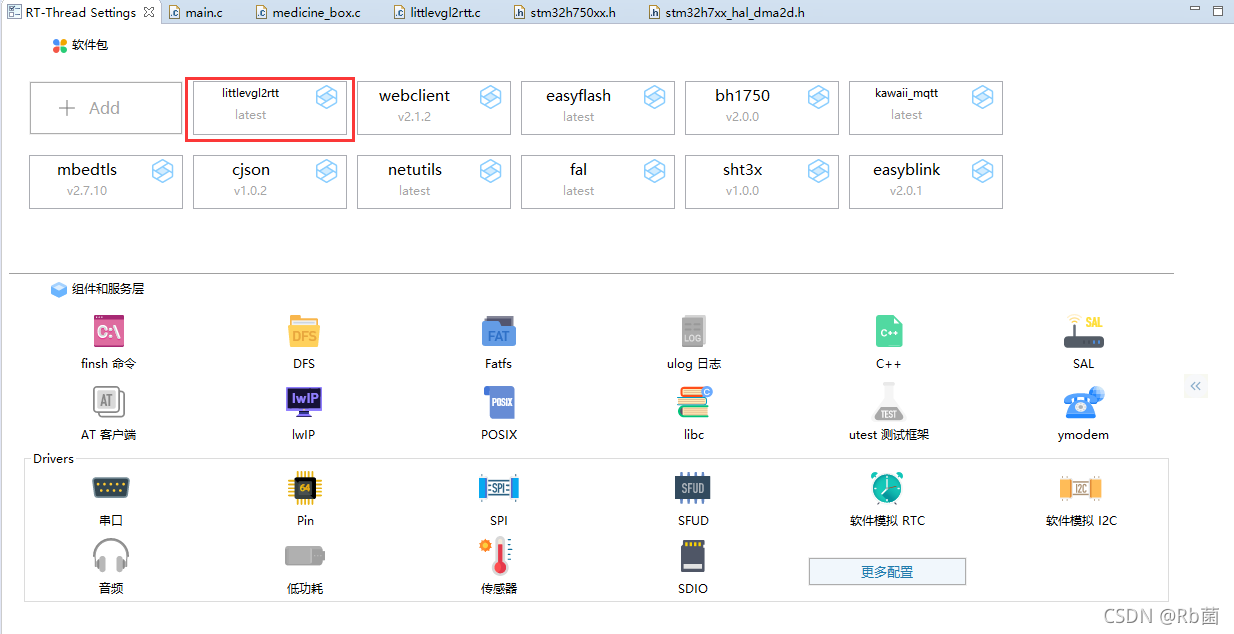
Task: Toggle the software I2C driver icon
Action: coord(1080,488)
